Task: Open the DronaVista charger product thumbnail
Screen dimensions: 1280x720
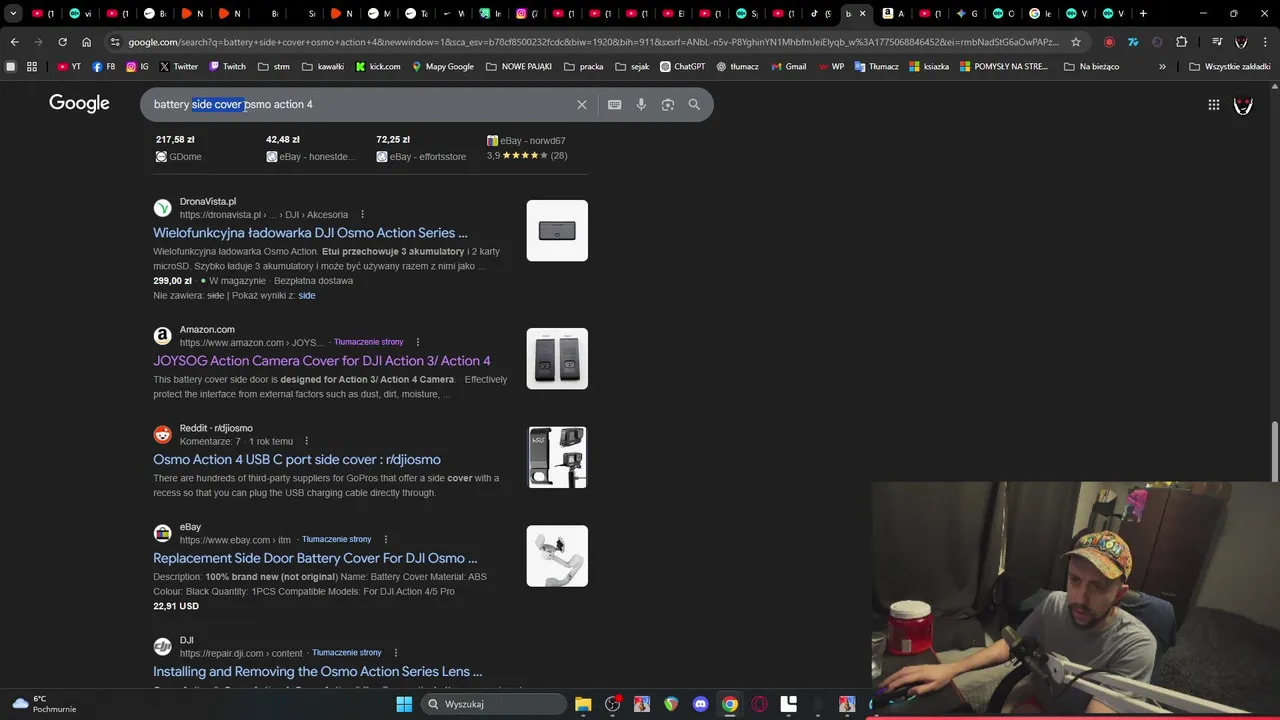Action: (x=557, y=231)
